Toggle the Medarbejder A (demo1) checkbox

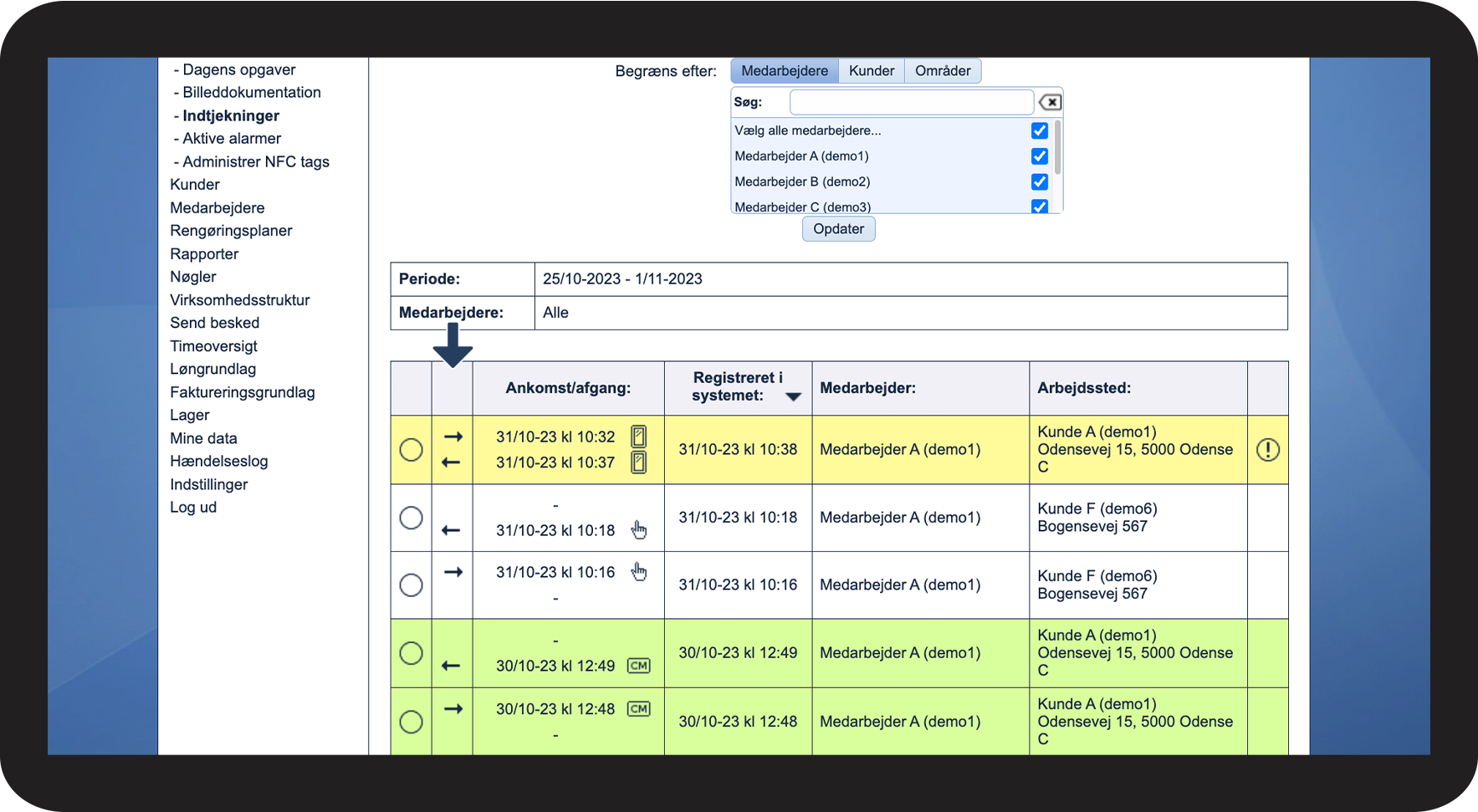coord(1040,156)
